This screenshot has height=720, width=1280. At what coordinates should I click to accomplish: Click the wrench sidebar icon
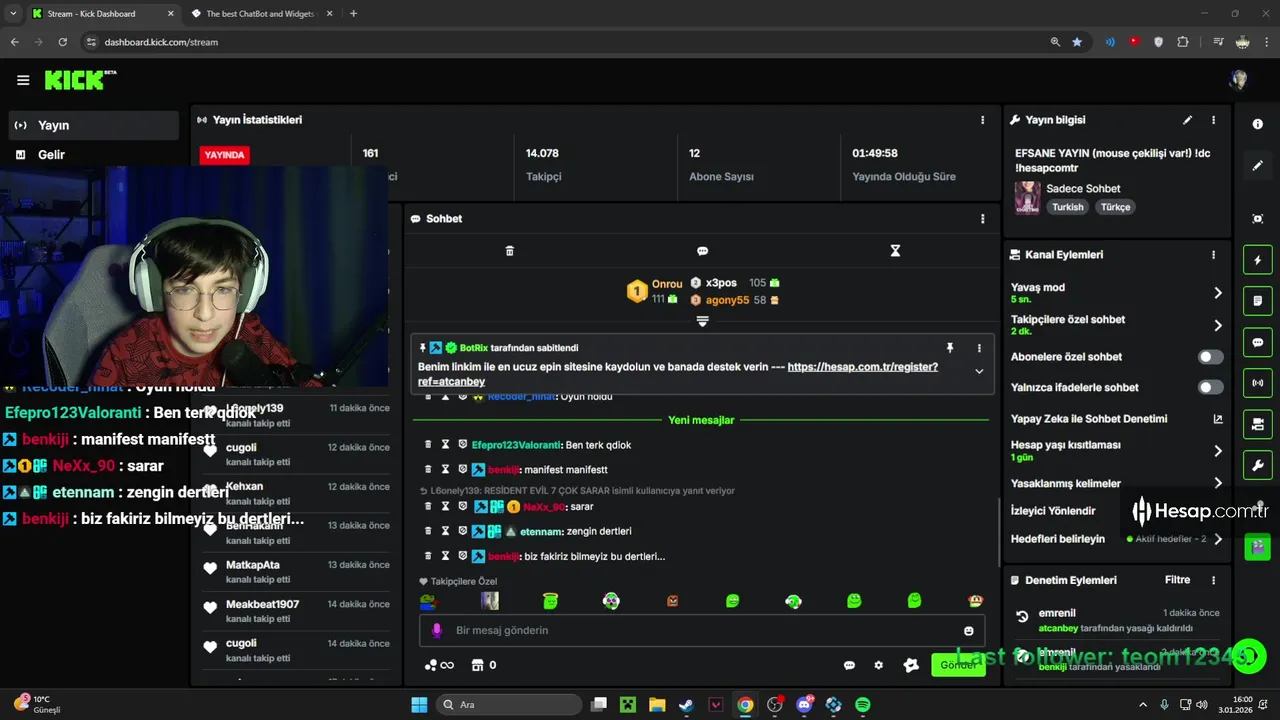pos(1257,465)
